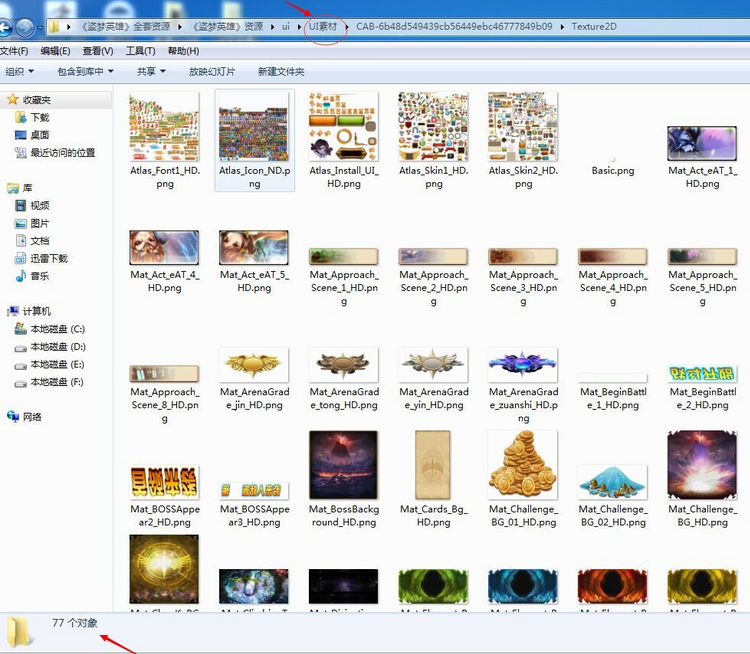Select Basic.png file
This screenshot has width=750, height=654.
(613, 170)
